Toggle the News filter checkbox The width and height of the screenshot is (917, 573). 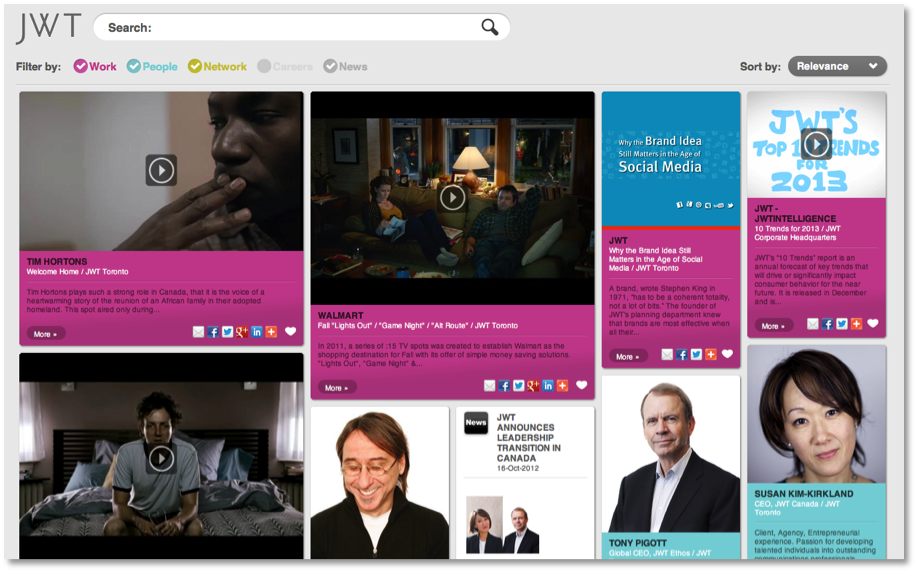[x=330, y=67]
